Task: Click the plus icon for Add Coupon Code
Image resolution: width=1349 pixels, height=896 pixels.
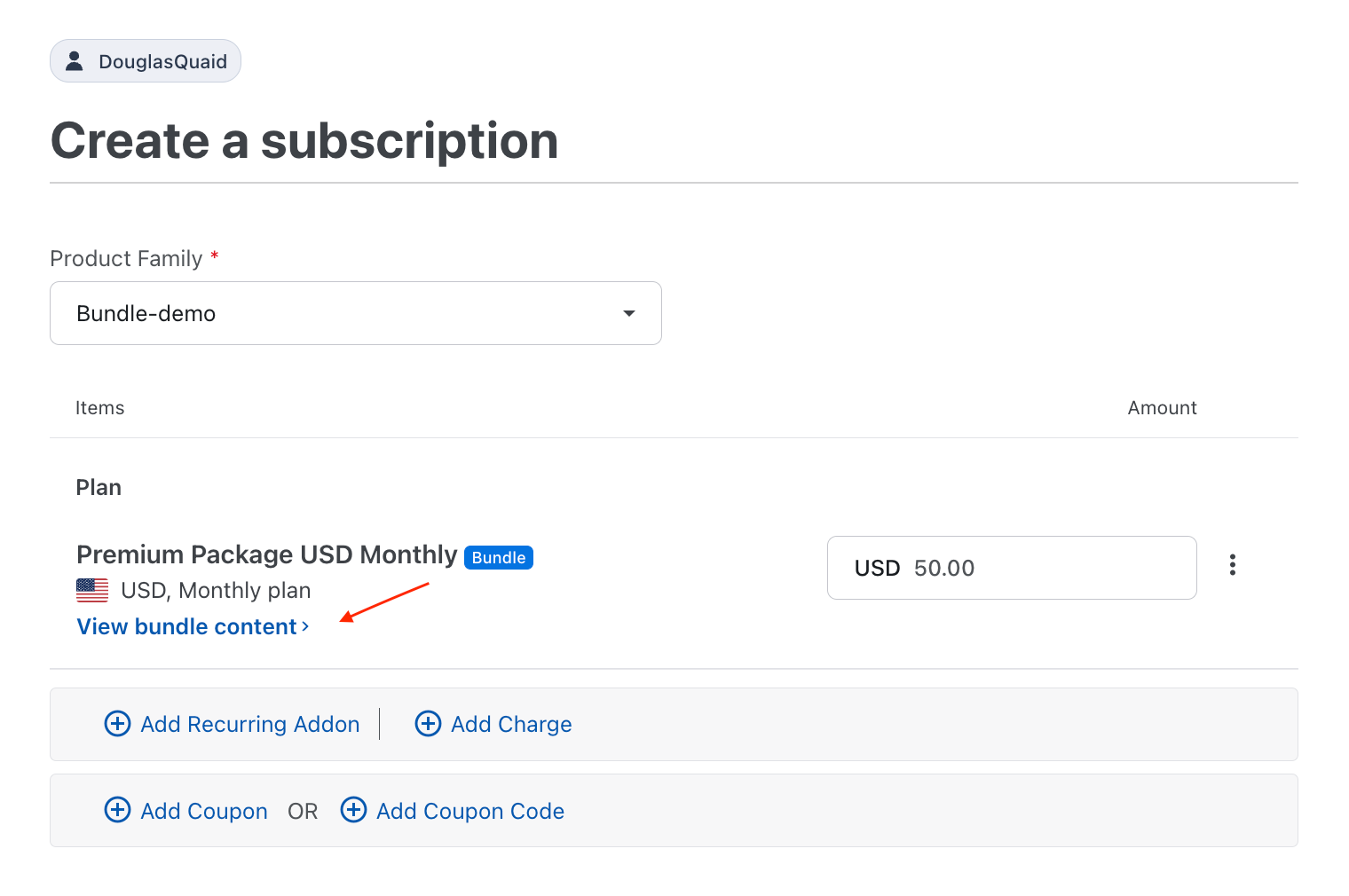Action: point(353,810)
